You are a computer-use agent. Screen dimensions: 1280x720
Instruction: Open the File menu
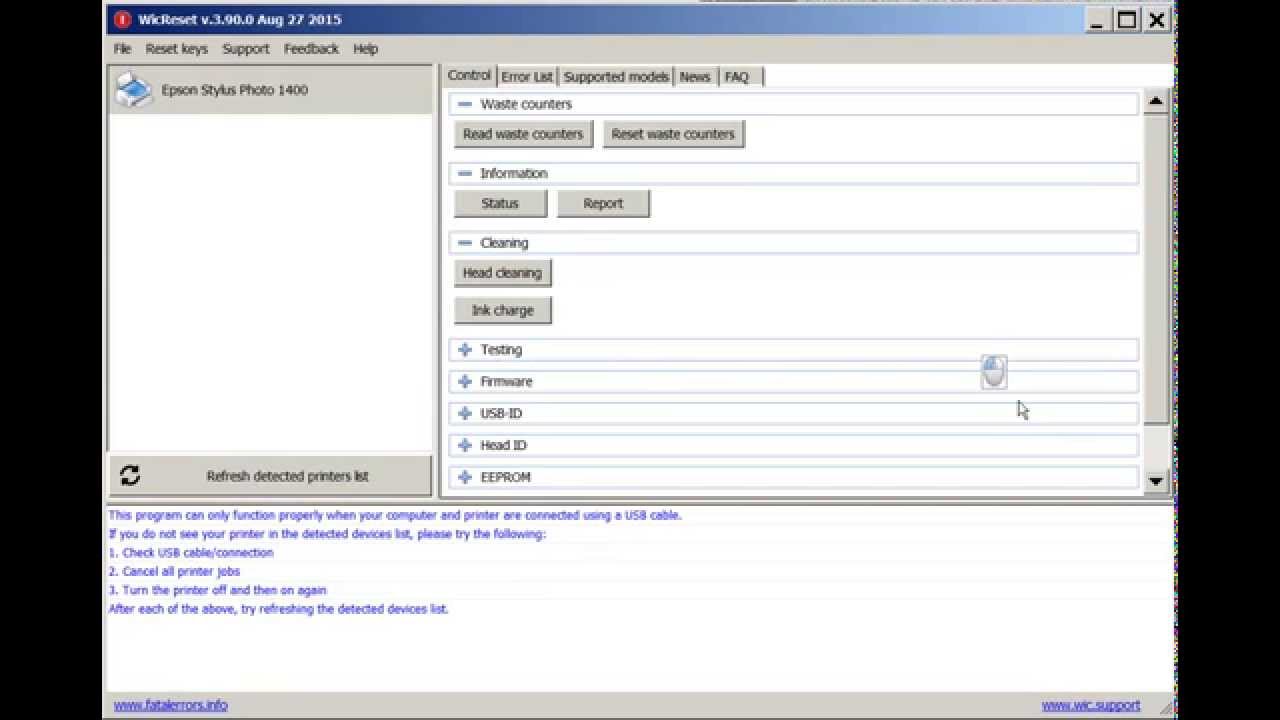click(x=122, y=49)
